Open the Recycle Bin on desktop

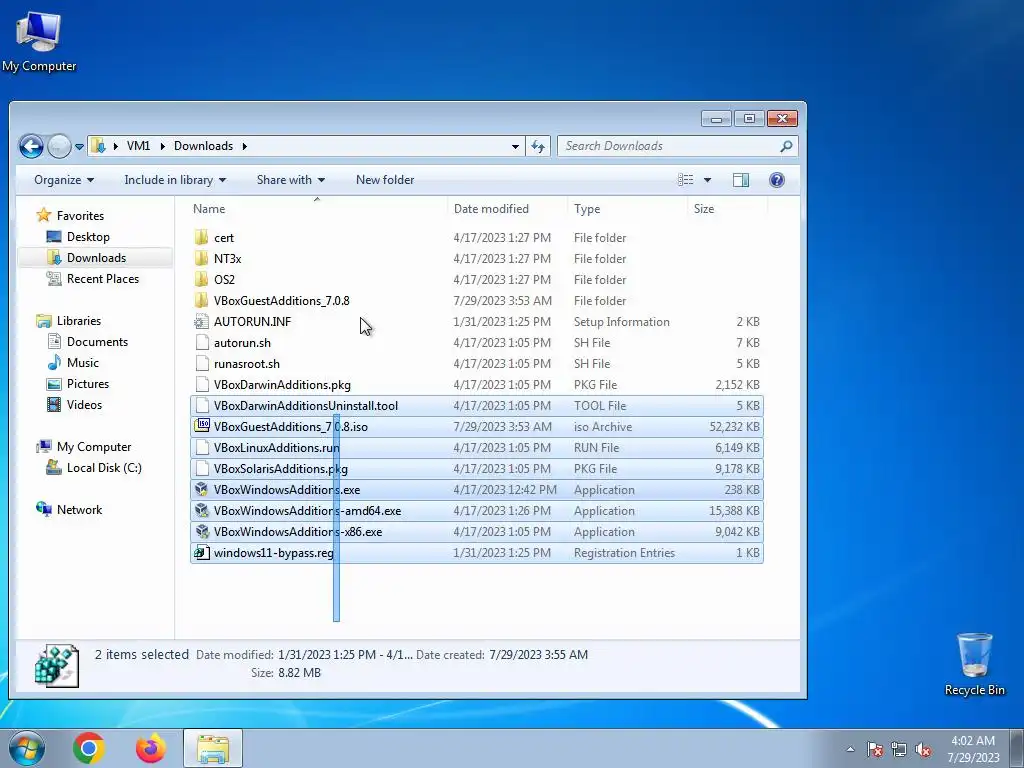click(974, 664)
